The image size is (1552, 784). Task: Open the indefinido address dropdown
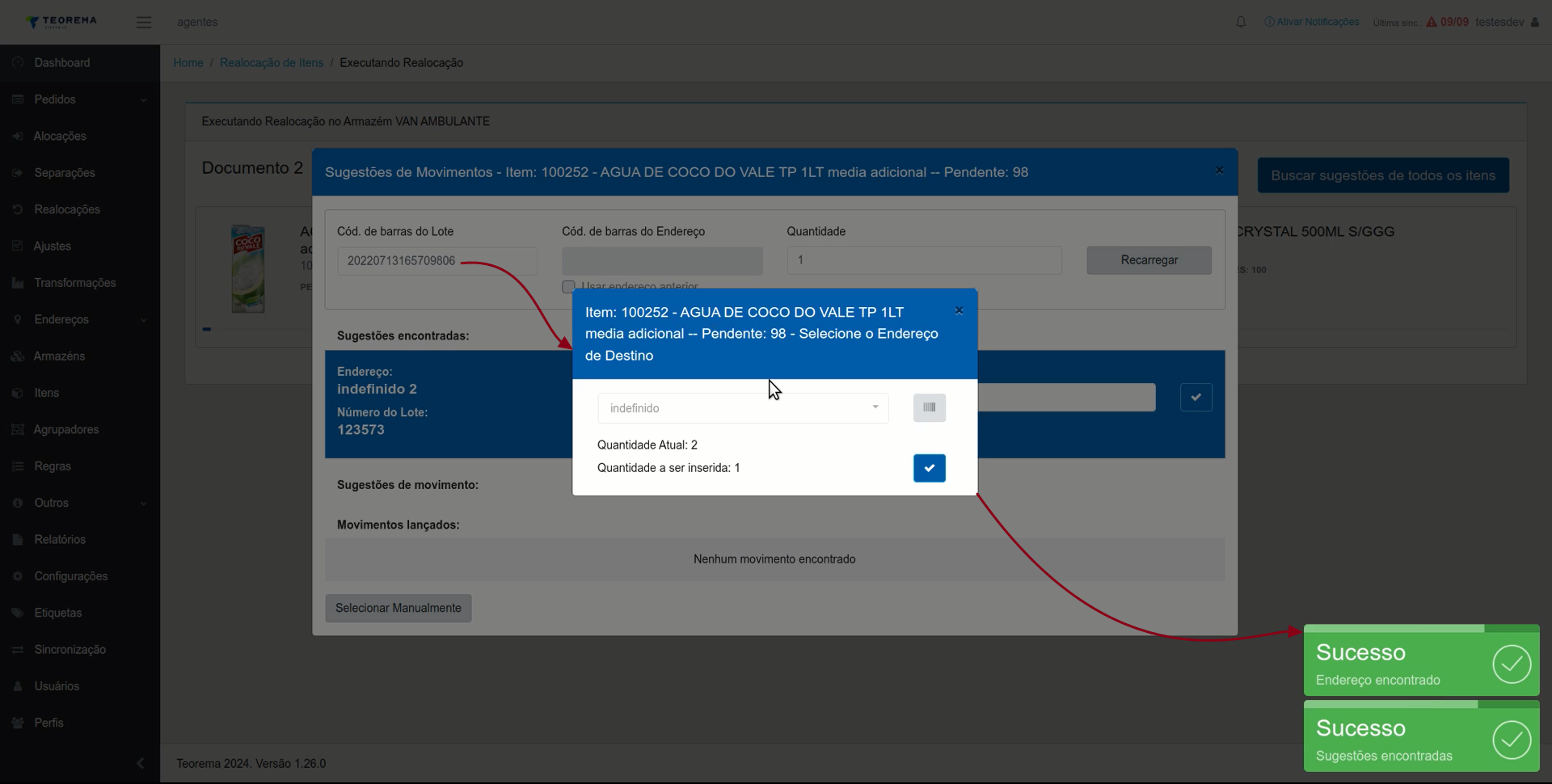[743, 408]
